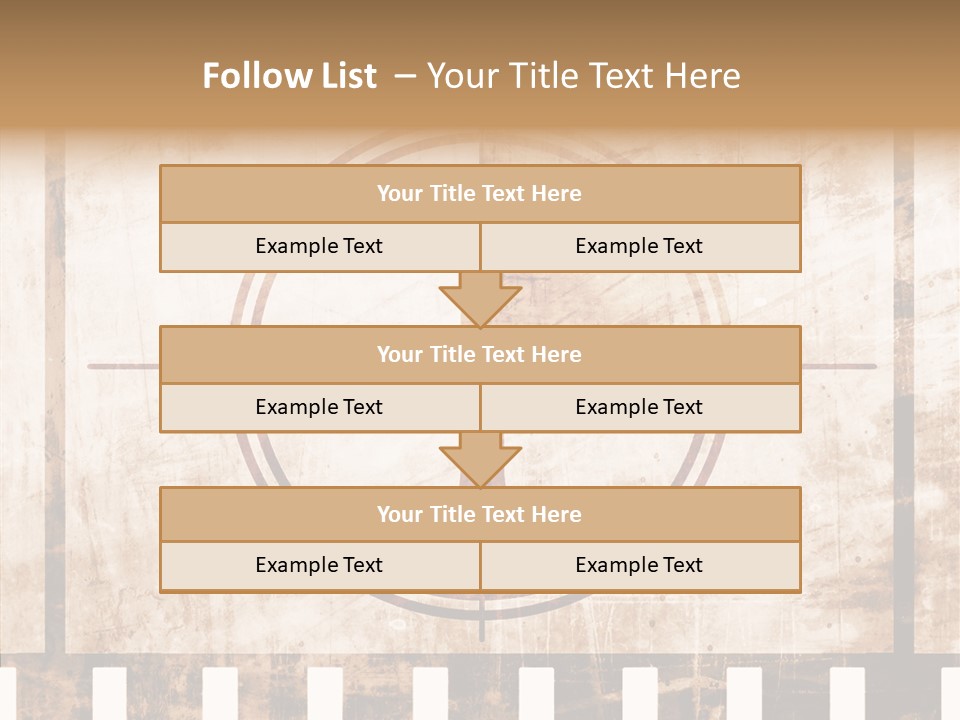This screenshot has width=960, height=720.
Task: Click the second downward arrow between blocks
Action: coord(480,460)
